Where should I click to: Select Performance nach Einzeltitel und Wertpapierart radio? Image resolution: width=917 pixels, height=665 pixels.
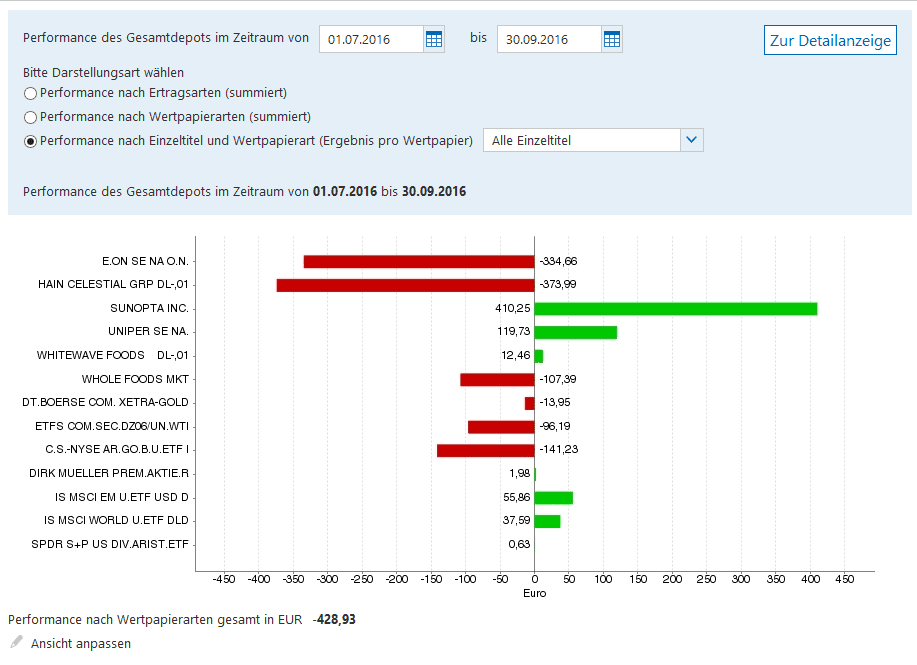[30, 141]
